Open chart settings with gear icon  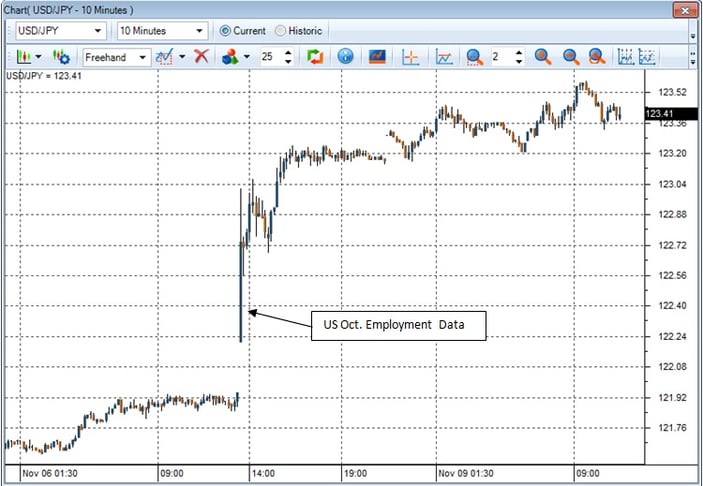[x=61, y=57]
